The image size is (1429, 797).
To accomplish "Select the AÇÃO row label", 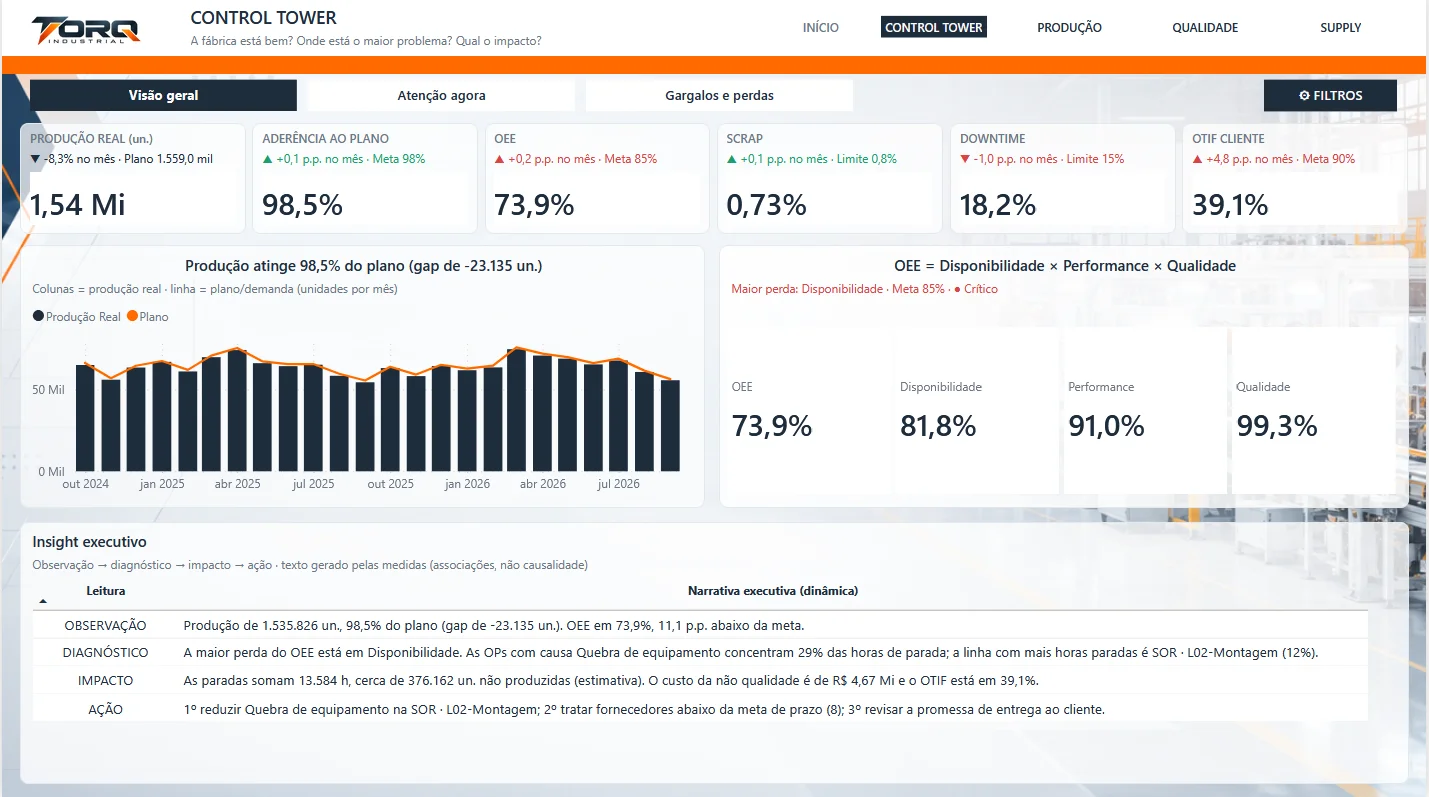I will 105,709.
